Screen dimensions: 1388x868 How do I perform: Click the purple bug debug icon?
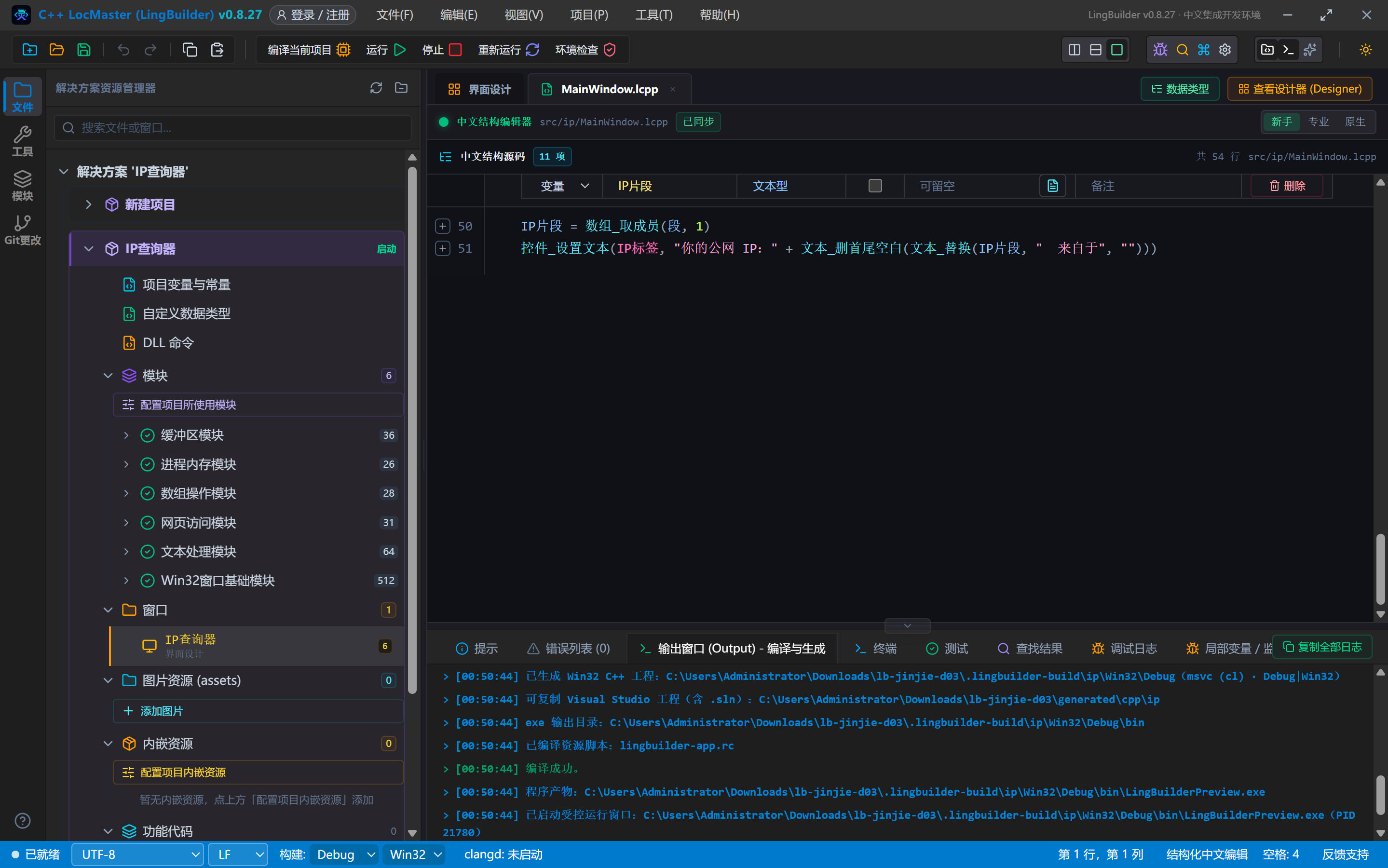1160,50
